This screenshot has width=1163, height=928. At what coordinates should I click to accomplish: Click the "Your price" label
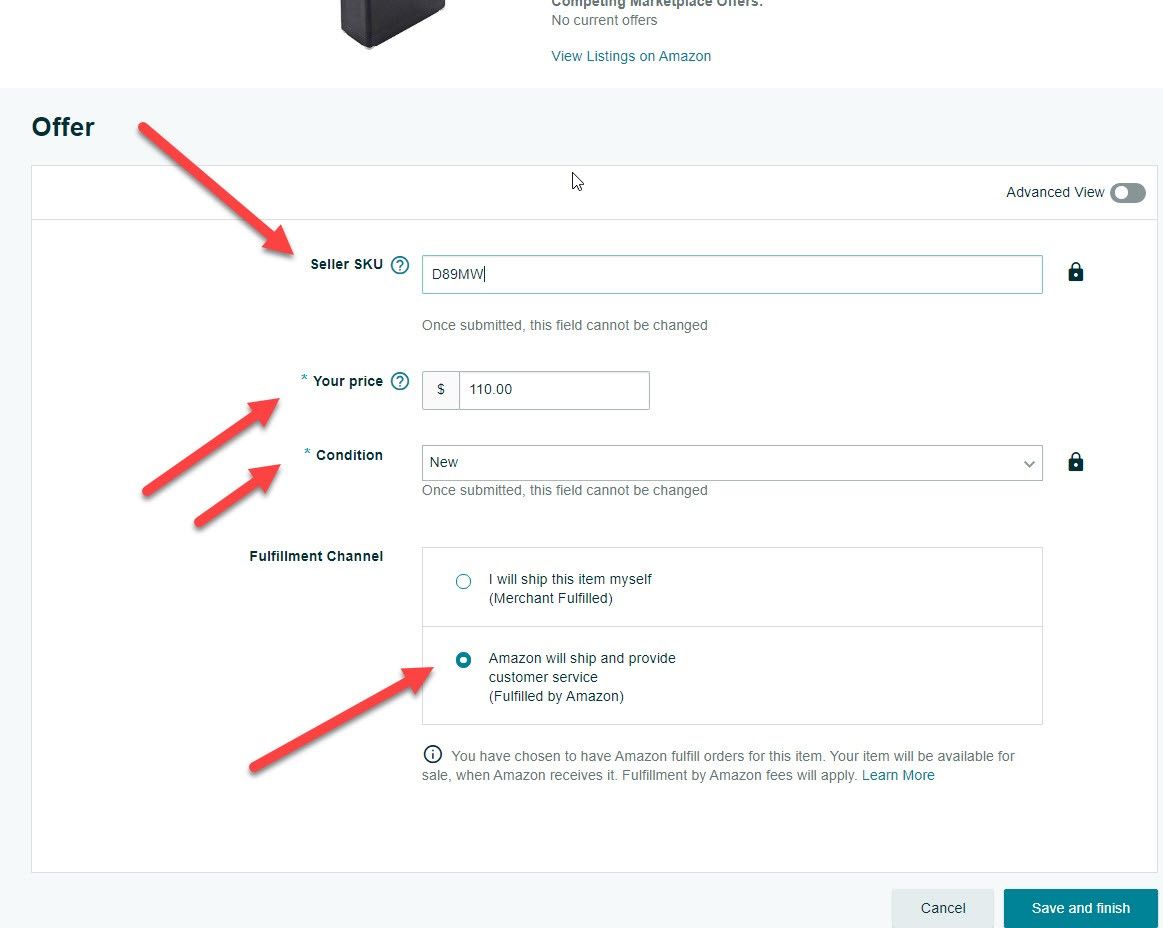point(348,381)
